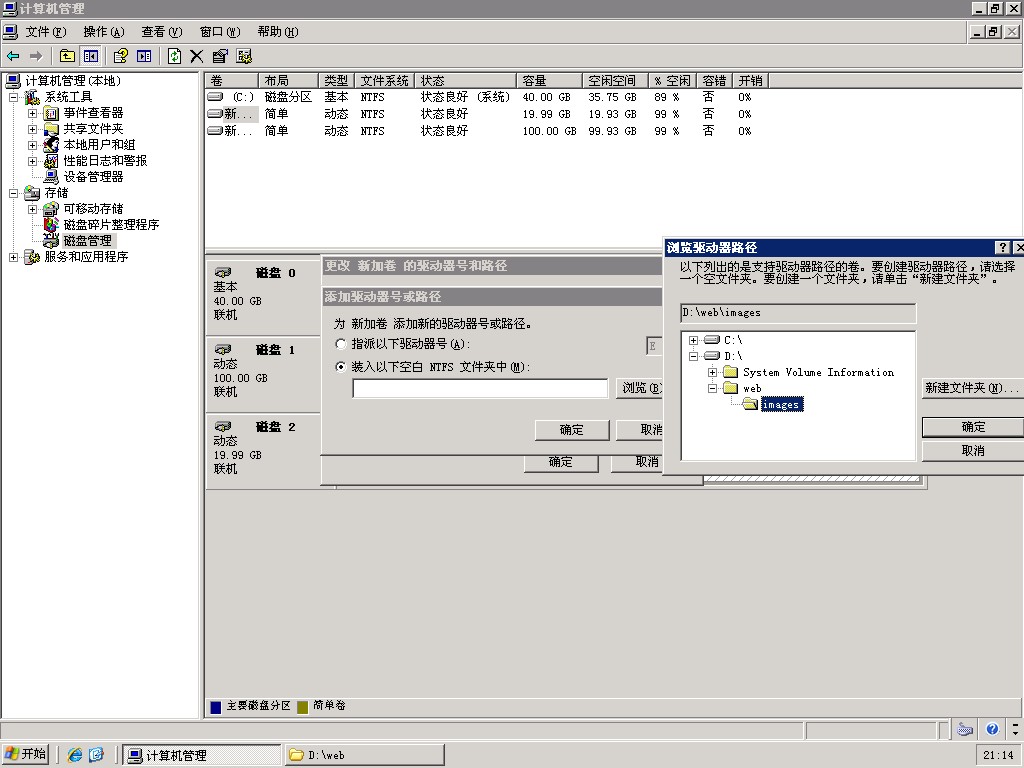Expand the System Volume Information folder
Viewport: 1024px width, 768px height.
click(x=712, y=373)
